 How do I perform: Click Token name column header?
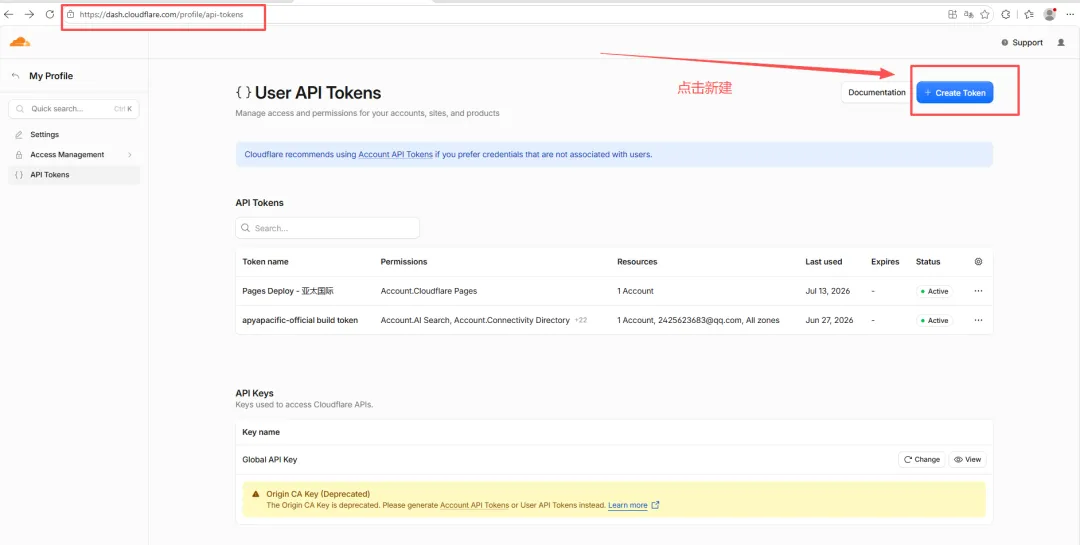click(x=265, y=262)
